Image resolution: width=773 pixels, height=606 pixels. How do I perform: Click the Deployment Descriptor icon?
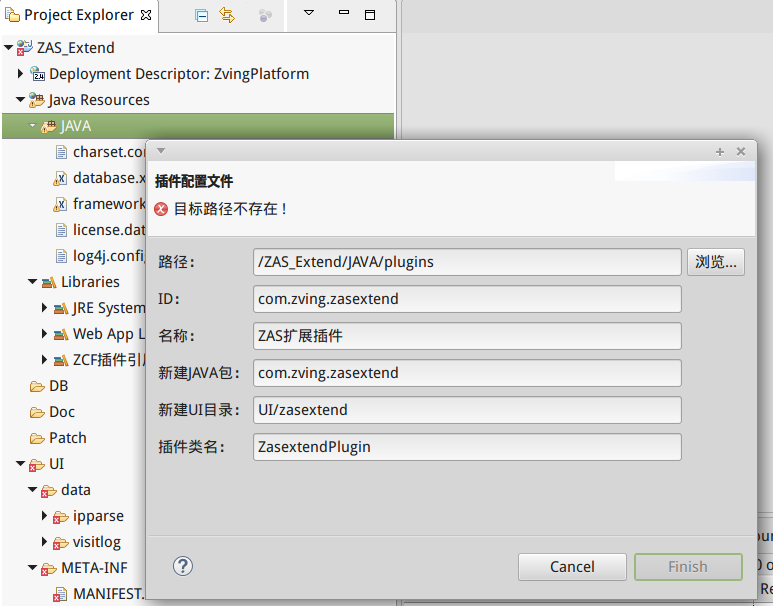[x=37, y=74]
